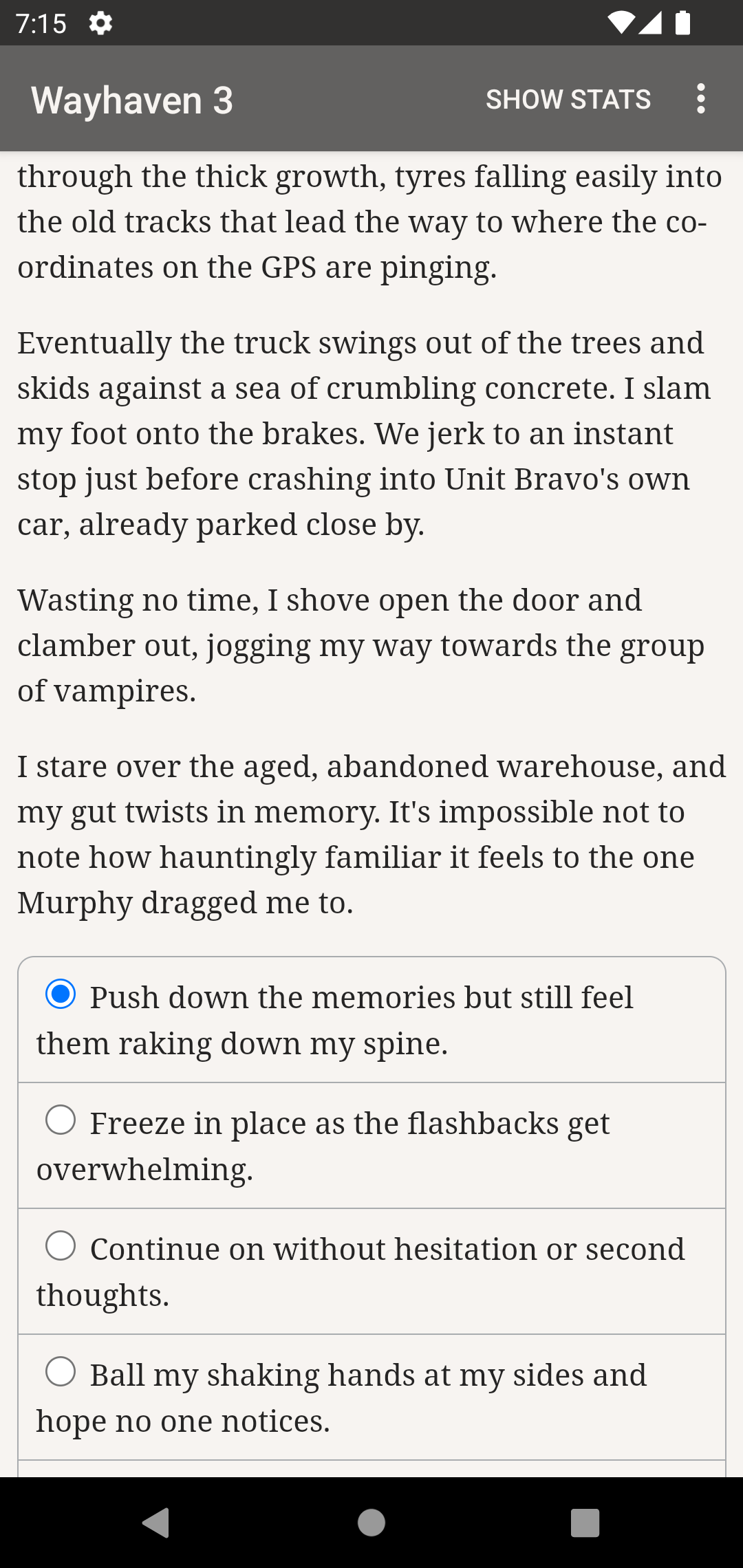This screenshot has height=1568, width=743.
Task: Tap the 7:15 clock in status bar
Action: 41,24
